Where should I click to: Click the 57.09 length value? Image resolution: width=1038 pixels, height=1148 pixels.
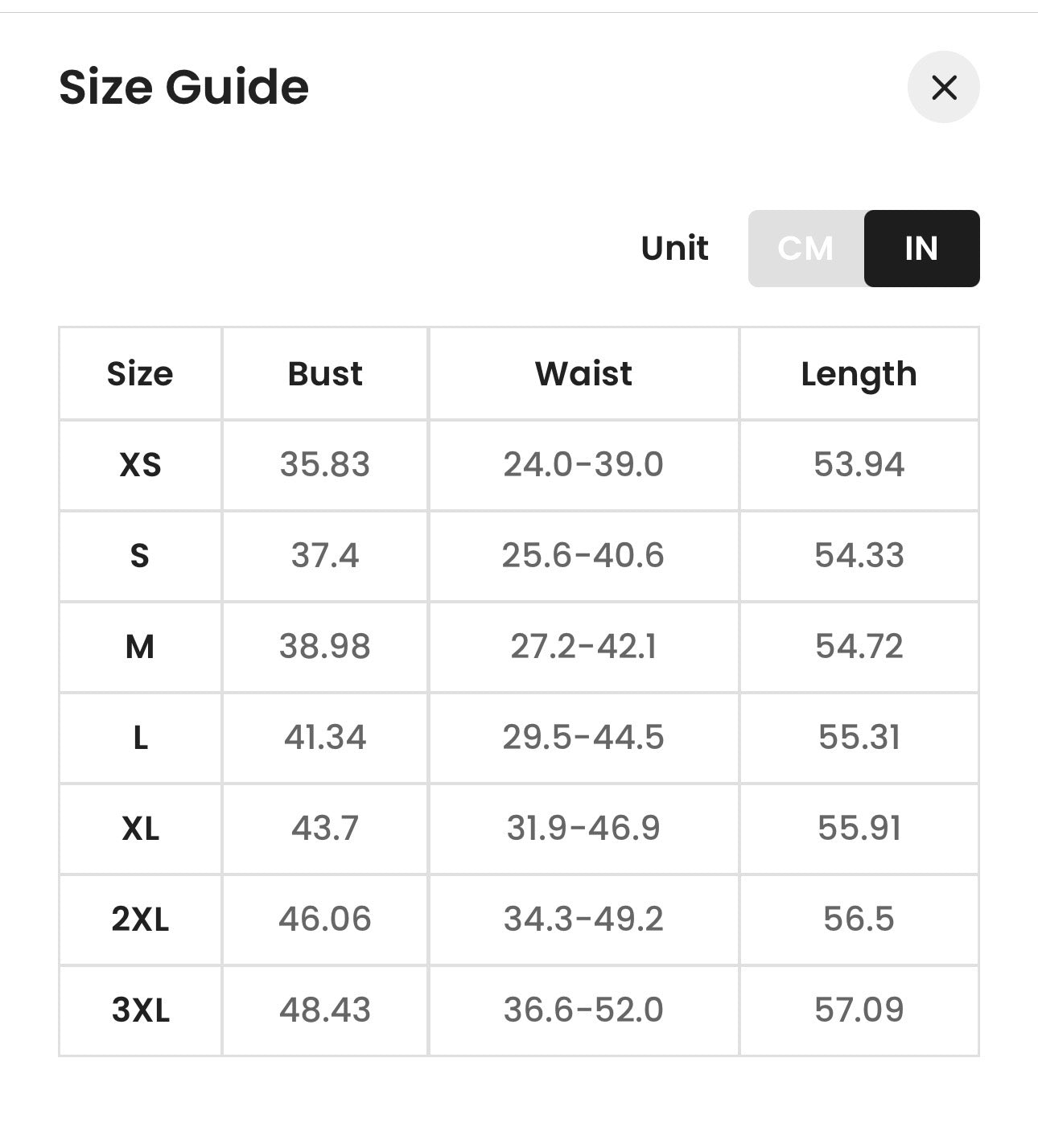(x=859, y=1010)
